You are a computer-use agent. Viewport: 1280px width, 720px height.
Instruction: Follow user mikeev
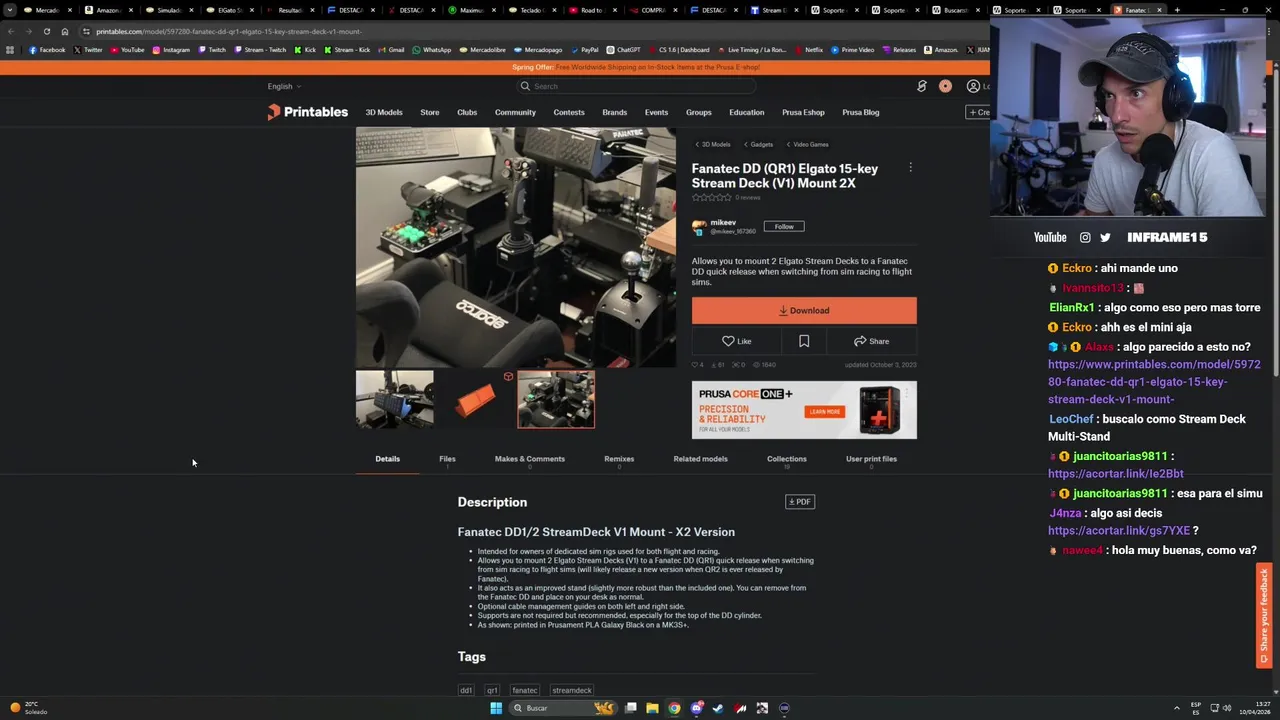coord(784,226)
